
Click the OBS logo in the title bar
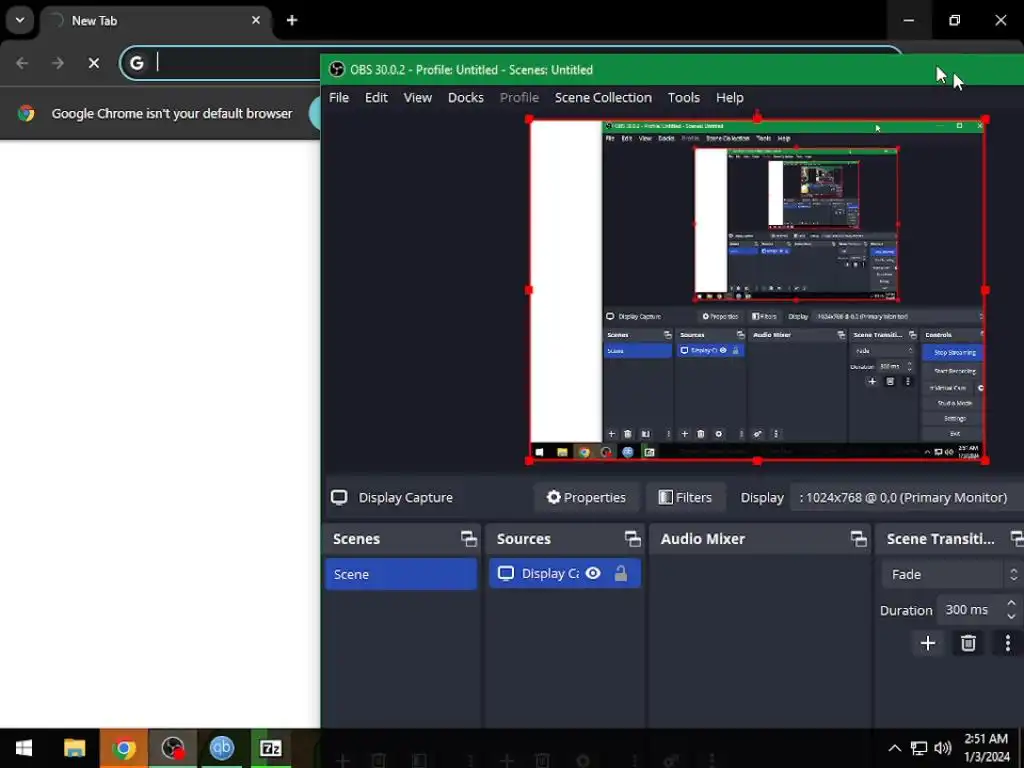point(336,69)
